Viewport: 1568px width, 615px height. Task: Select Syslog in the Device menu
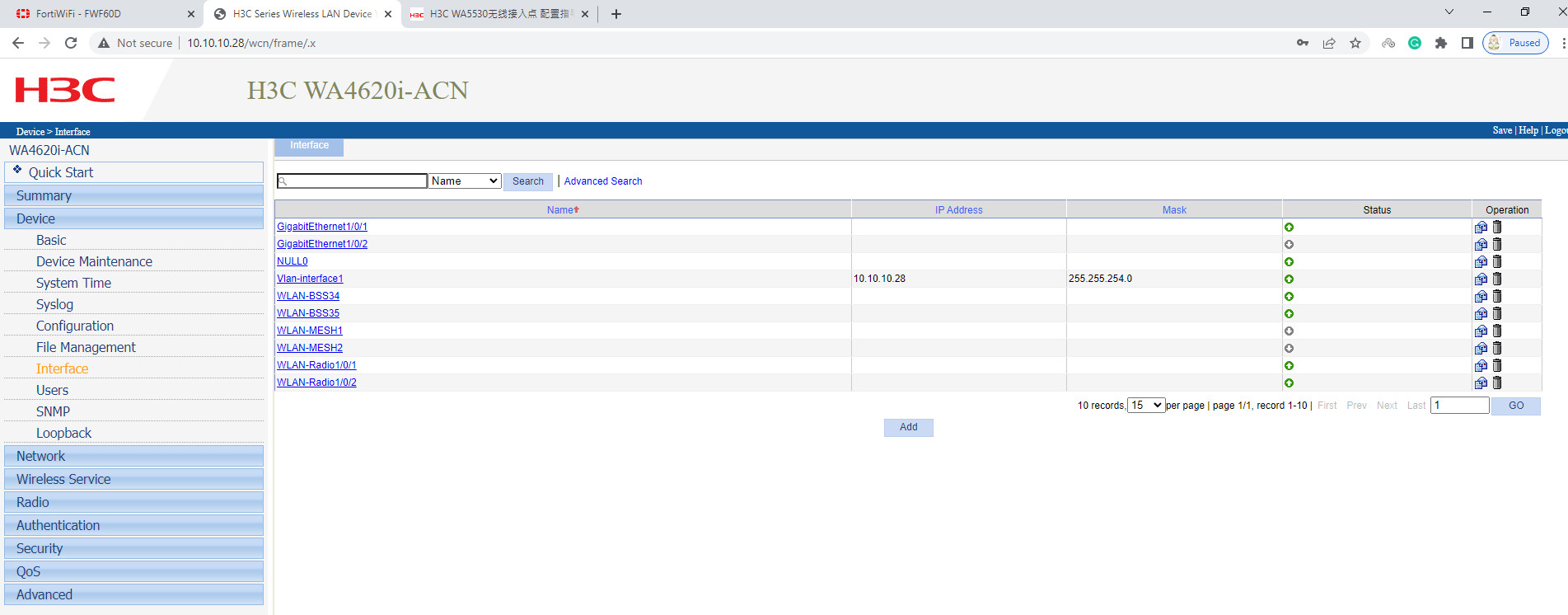click(54, 304)
